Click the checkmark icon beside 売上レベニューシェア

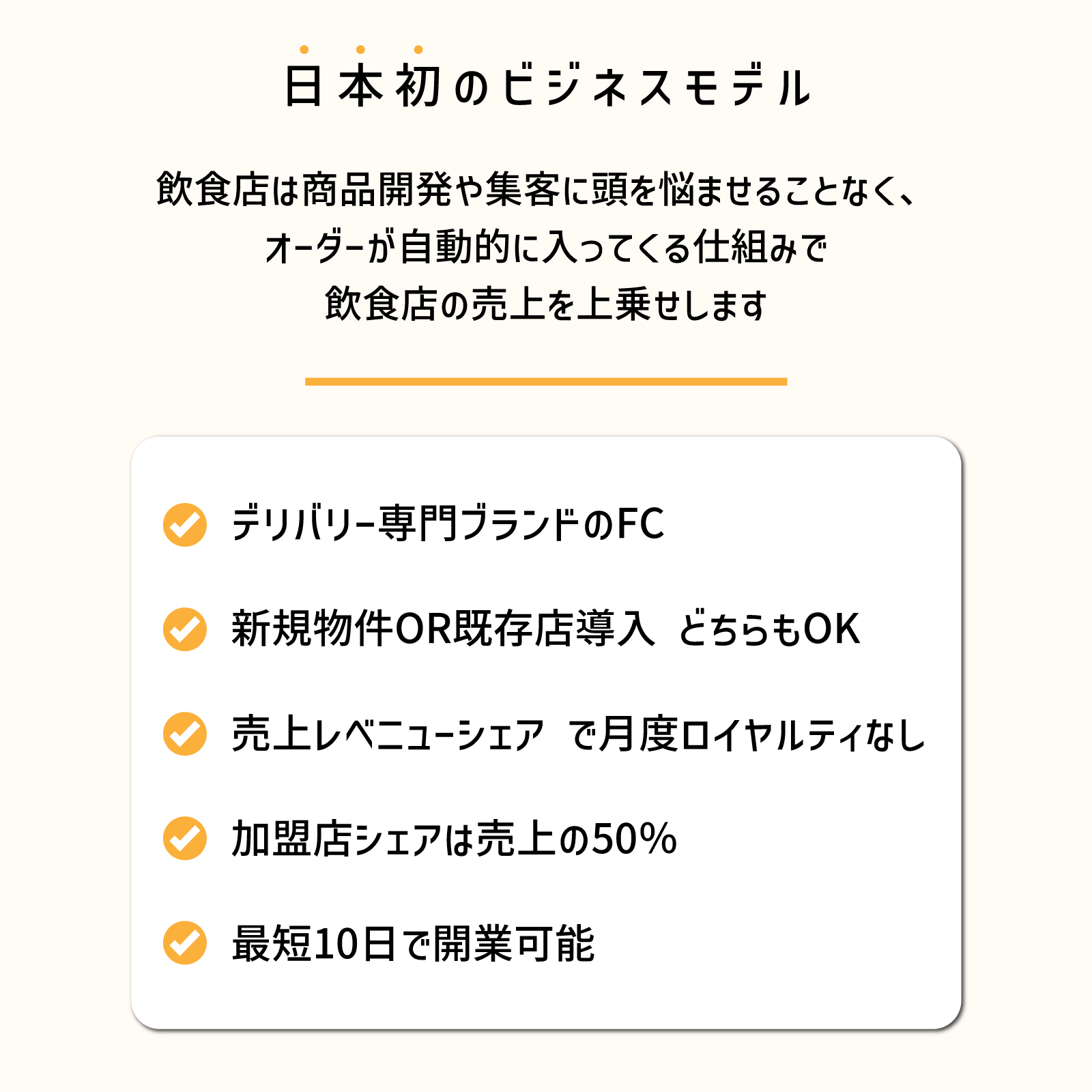(x=185, y=734)
